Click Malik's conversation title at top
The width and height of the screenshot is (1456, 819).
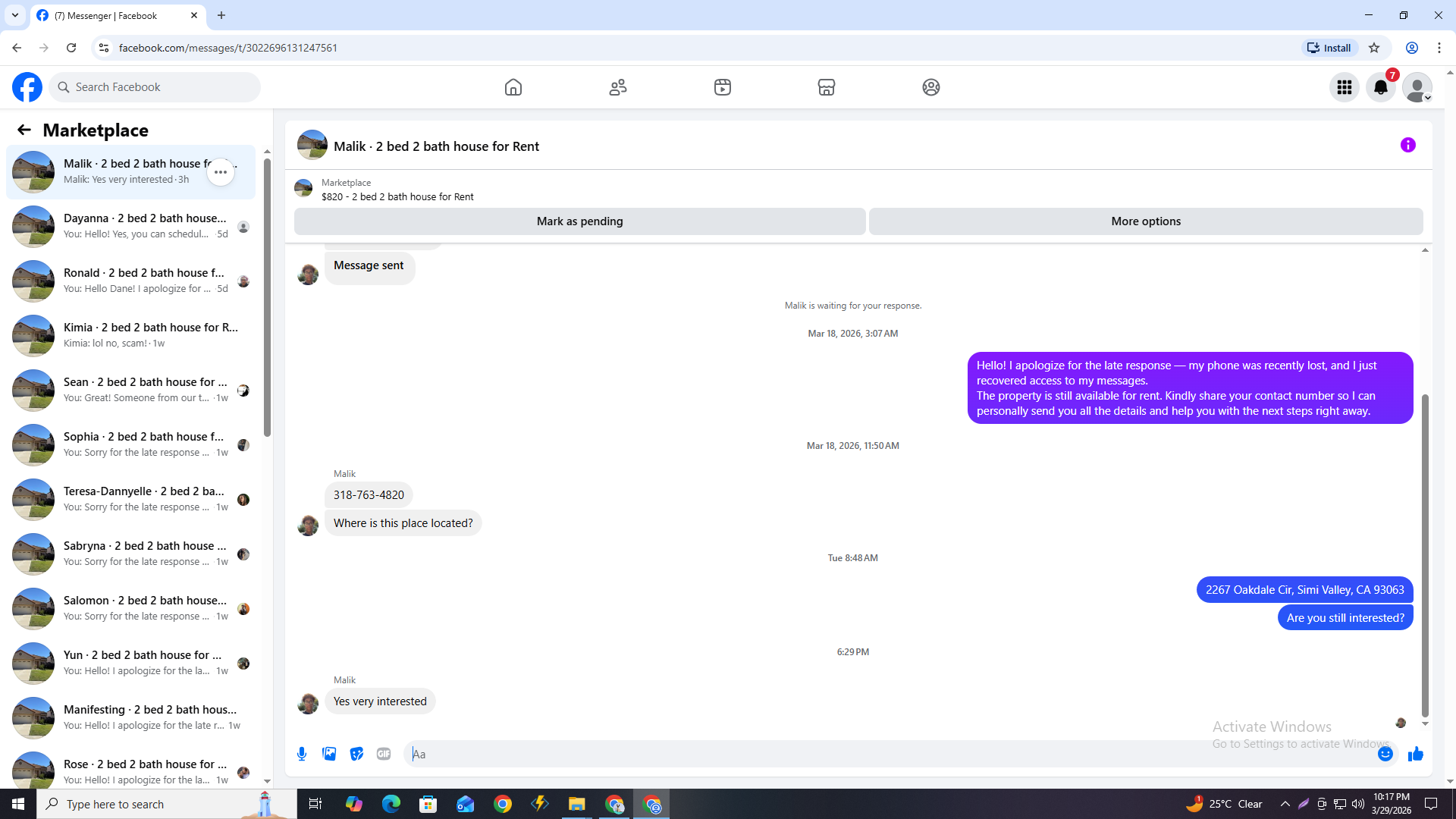[x=436, y=146]
